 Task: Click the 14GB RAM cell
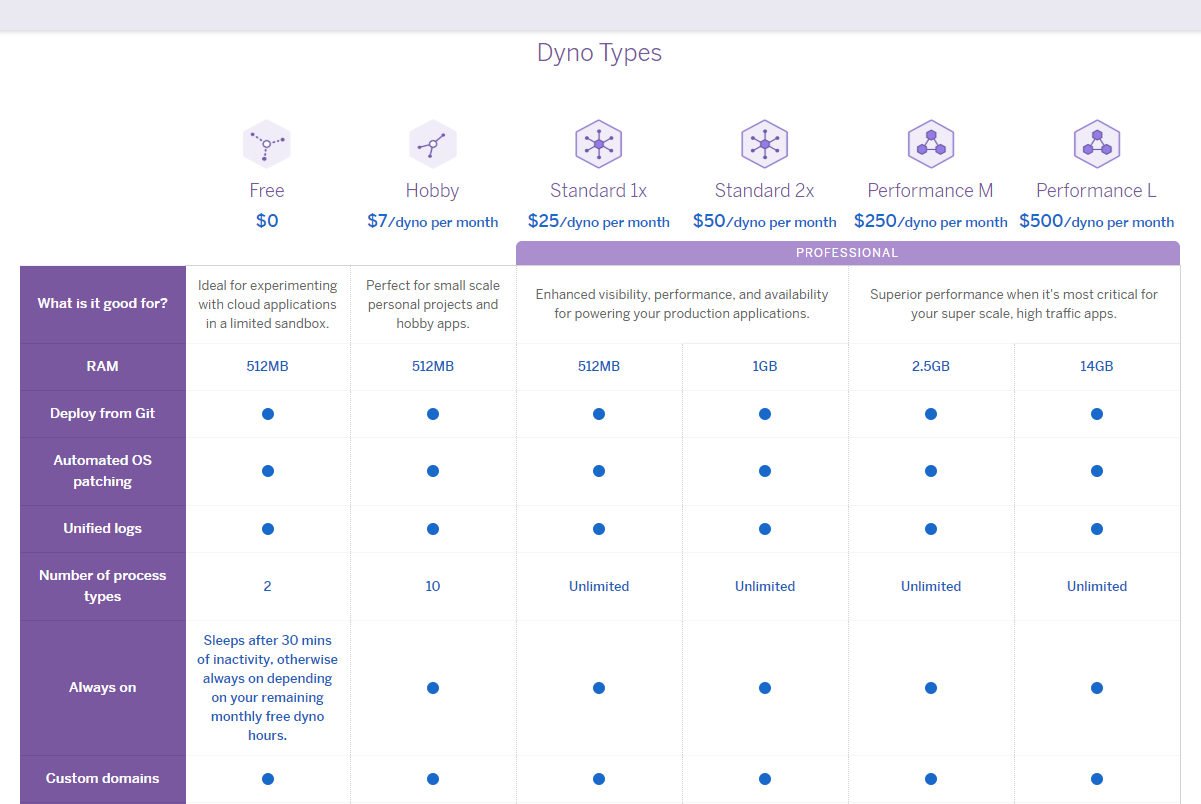1097,367
